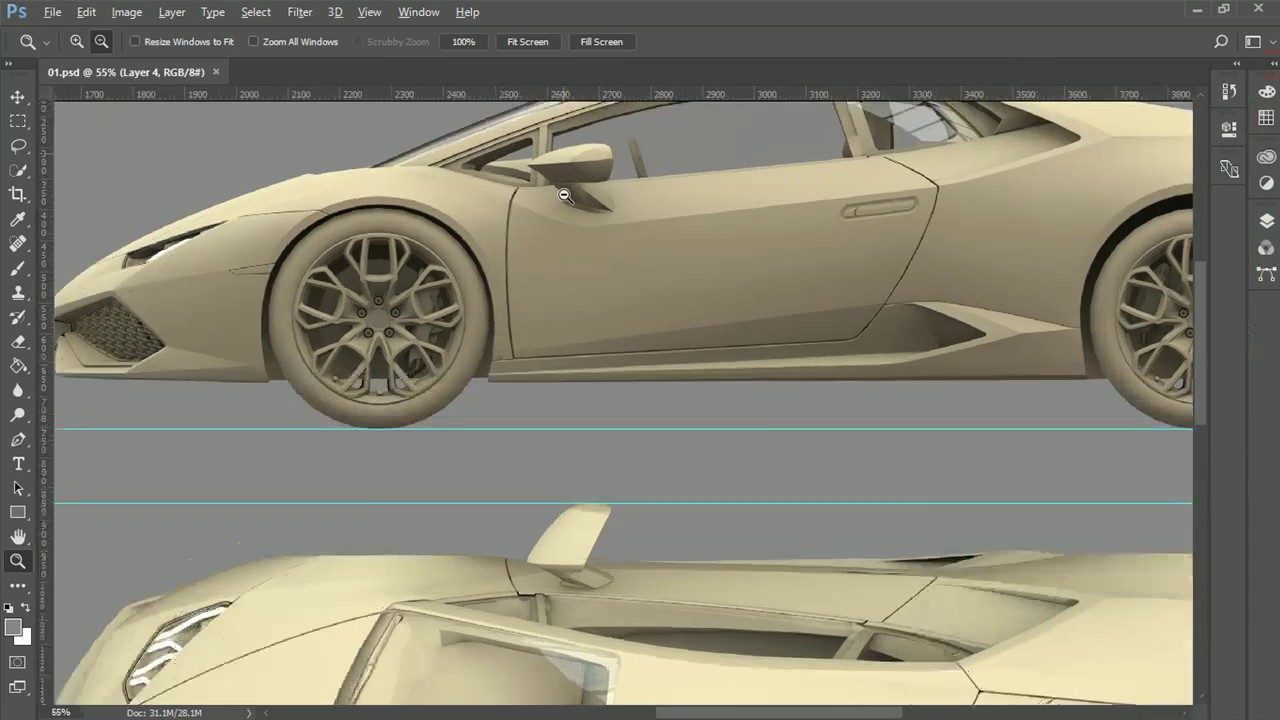The image size is (1280, 720).
Task: Expand the left toolbox to two columns
Action: point(9,64)
